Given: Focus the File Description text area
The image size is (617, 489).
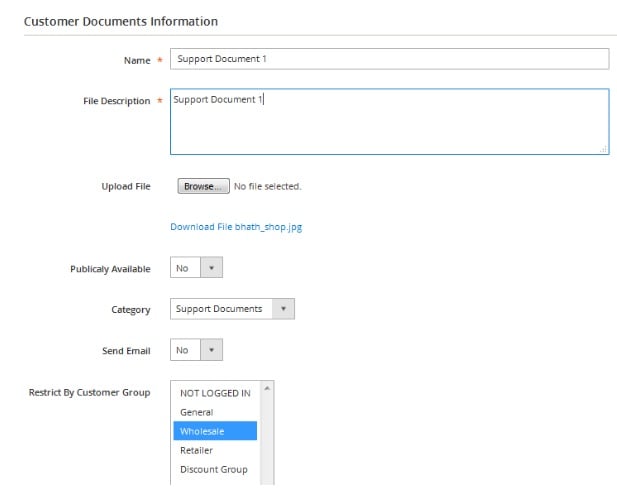Looking at the screenshot, I should [x=390, y=122].
